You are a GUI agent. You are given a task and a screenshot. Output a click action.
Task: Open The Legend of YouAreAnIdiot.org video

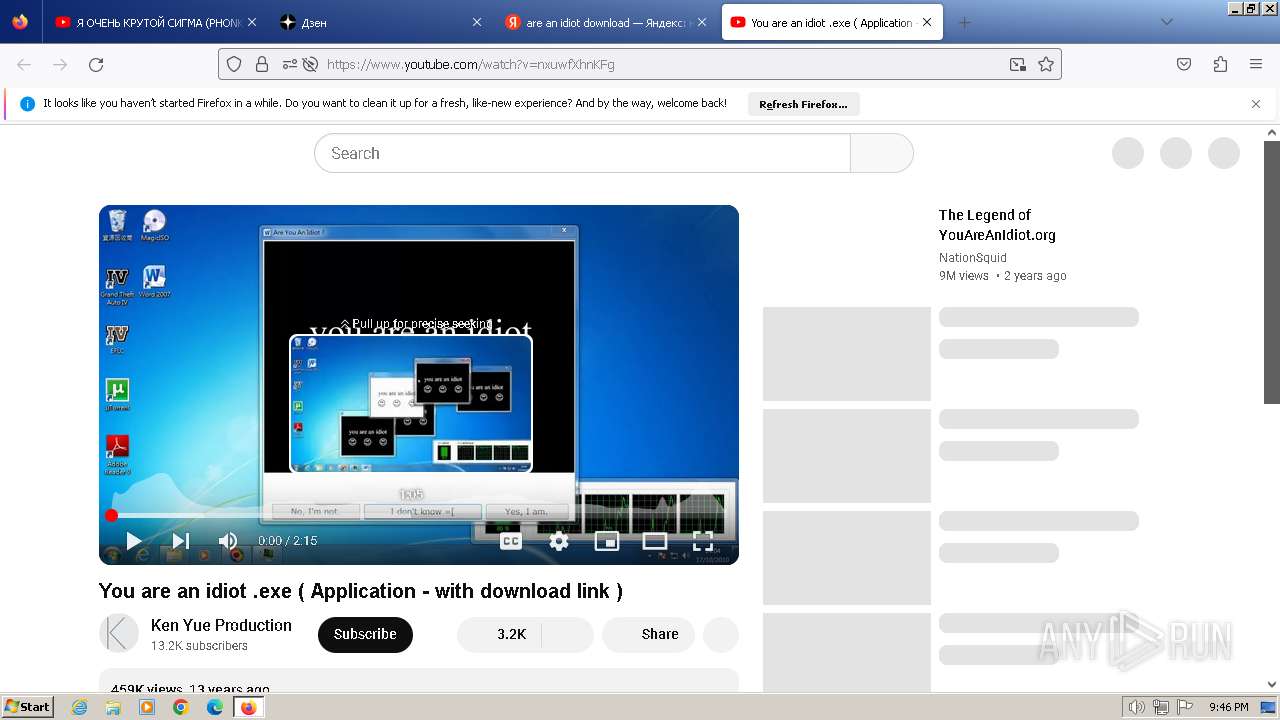(x=997, y=225)
